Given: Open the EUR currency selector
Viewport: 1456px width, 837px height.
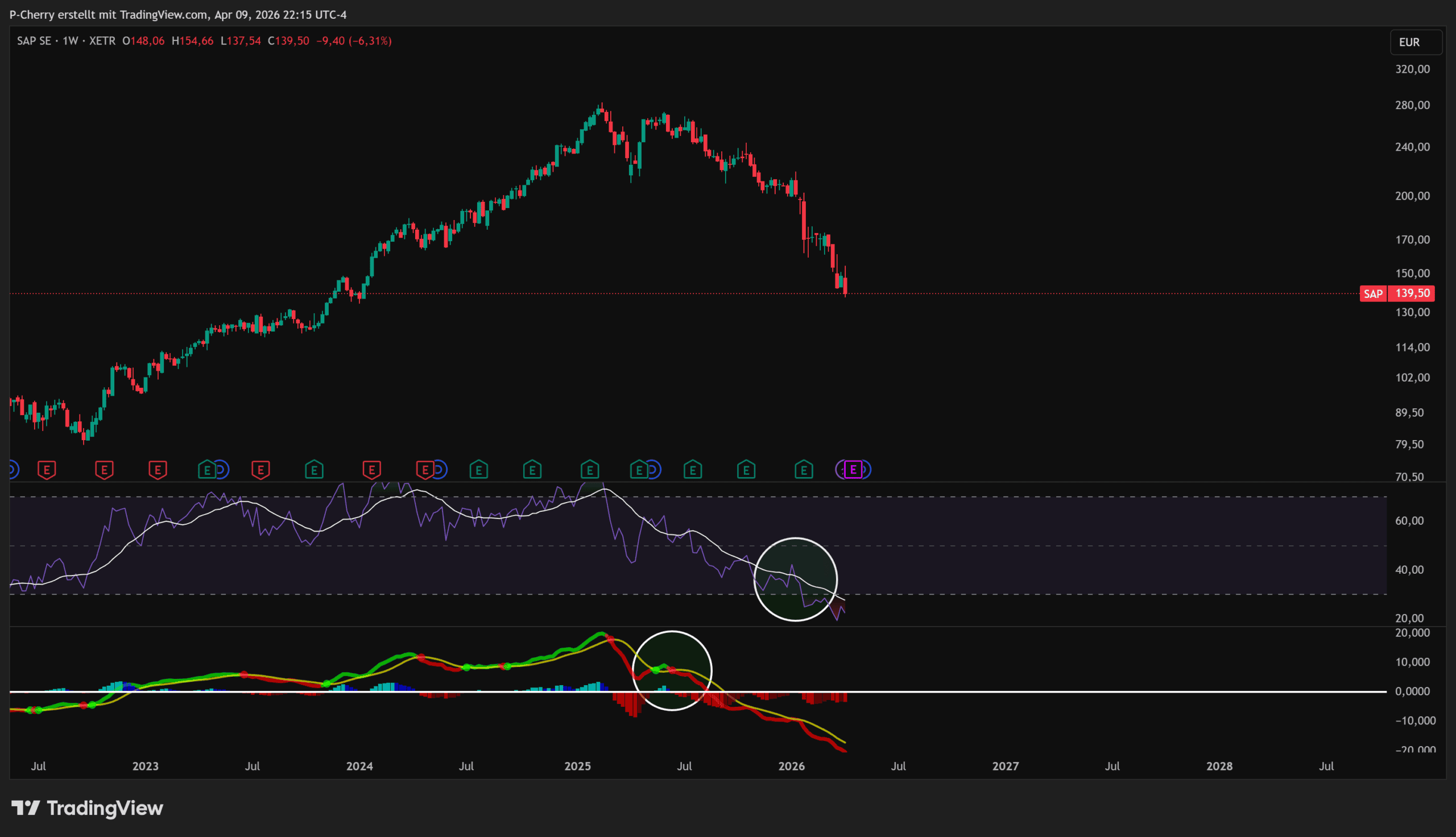Looking at the screenshot, I should pyautogui.click(x=1415, y=42).
